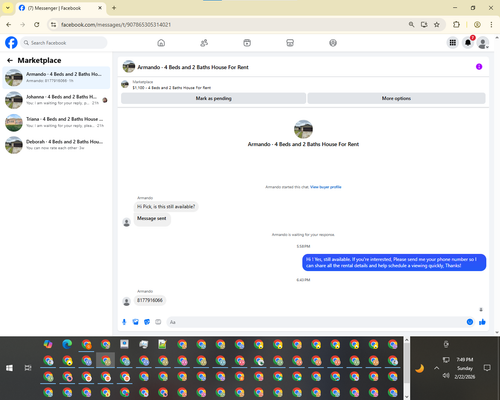Click the browser forward arrow
This screenshot has height=400, width=500.
tap(23, 25)
